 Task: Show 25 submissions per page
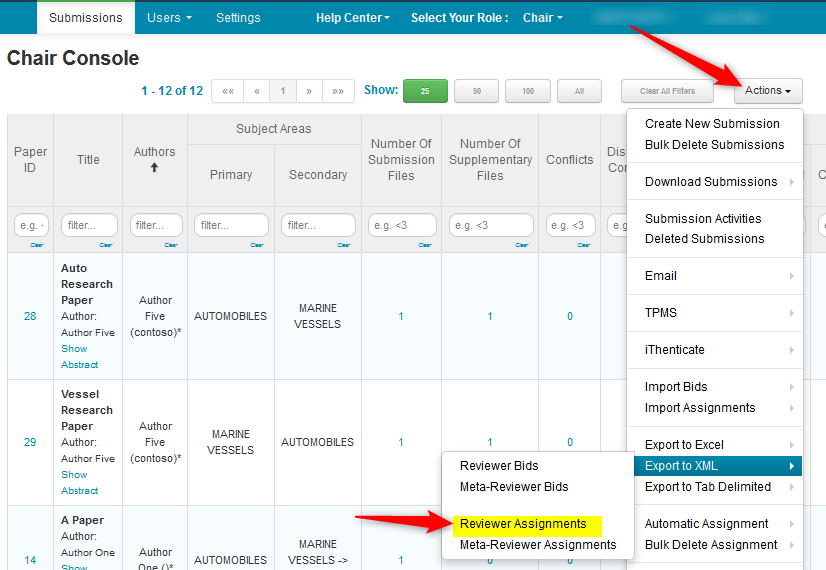click(425, 91)
